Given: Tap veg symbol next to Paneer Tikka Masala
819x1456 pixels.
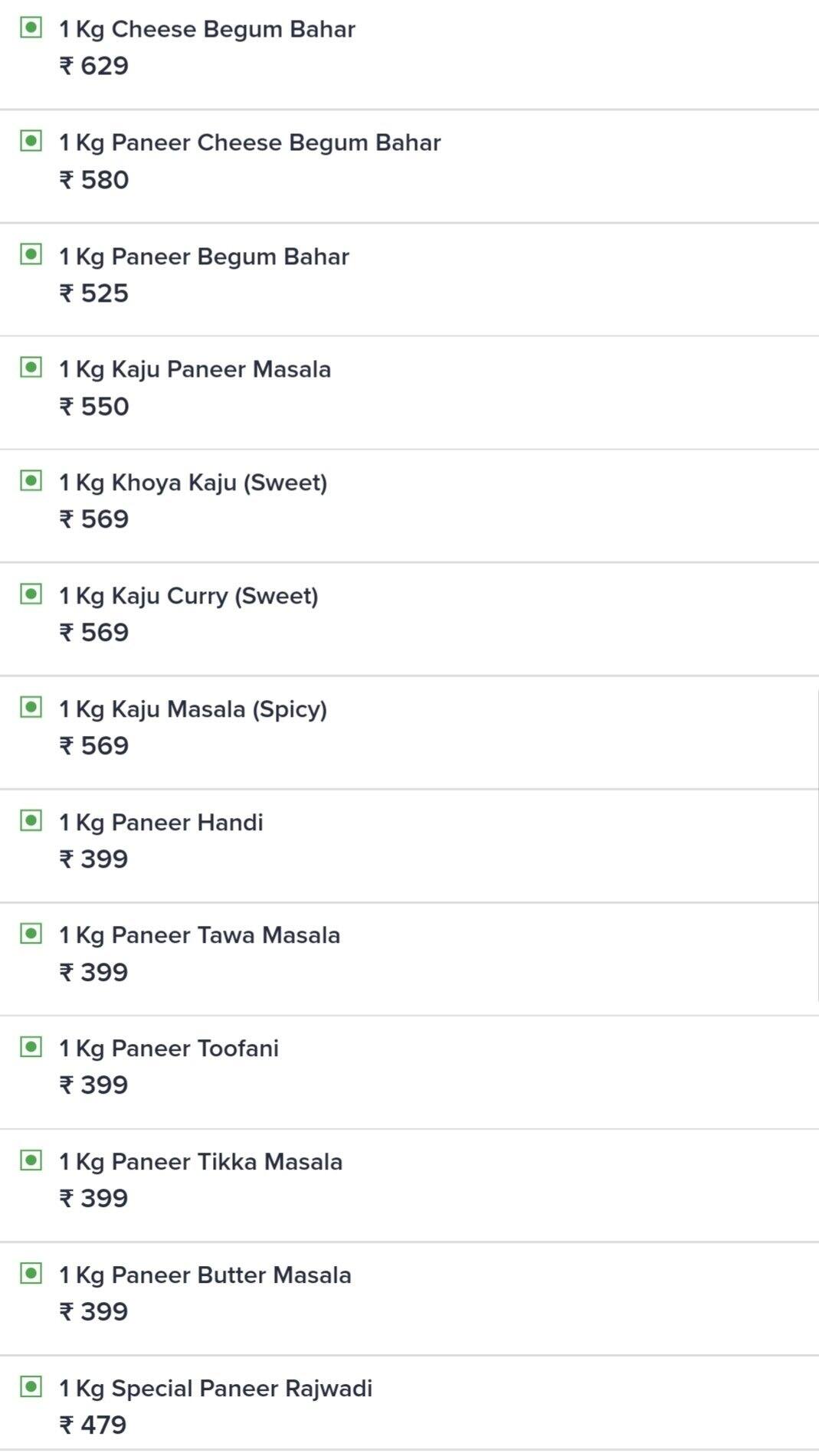Looking at the screenshot, I should tap(31, 1160).
